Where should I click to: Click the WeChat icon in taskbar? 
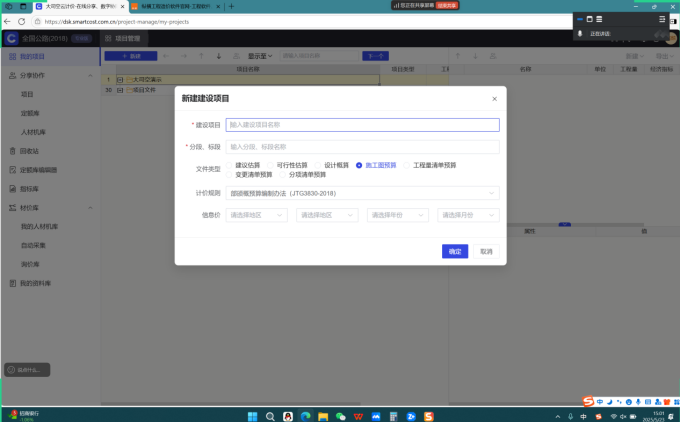pos(340,415)
